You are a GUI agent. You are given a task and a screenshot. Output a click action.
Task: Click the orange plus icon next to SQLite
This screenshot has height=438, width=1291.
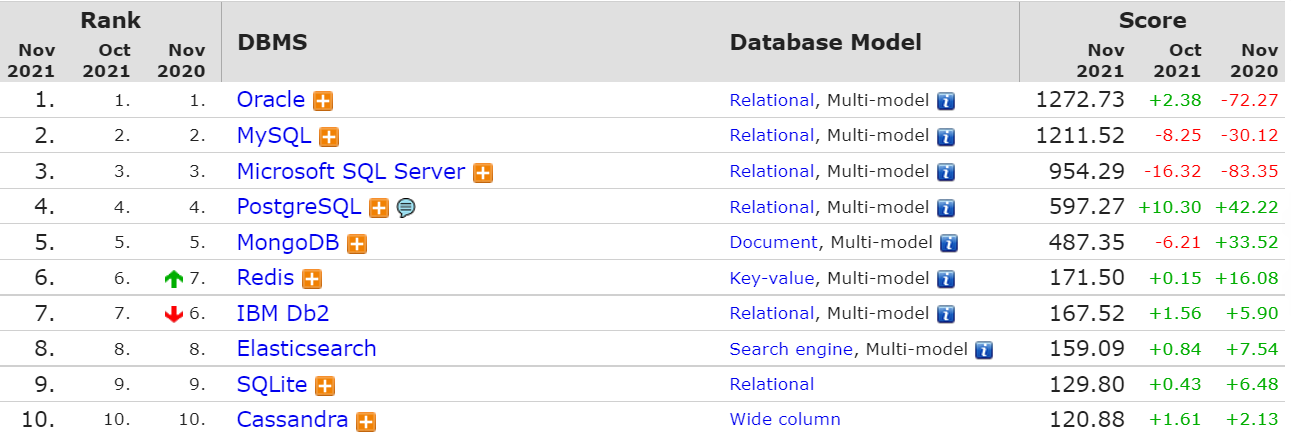tap(325, 386)
